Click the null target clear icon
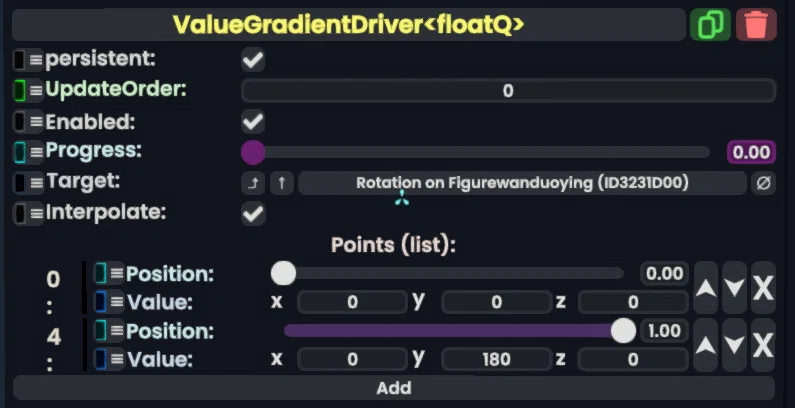 (x=763, y=183)
